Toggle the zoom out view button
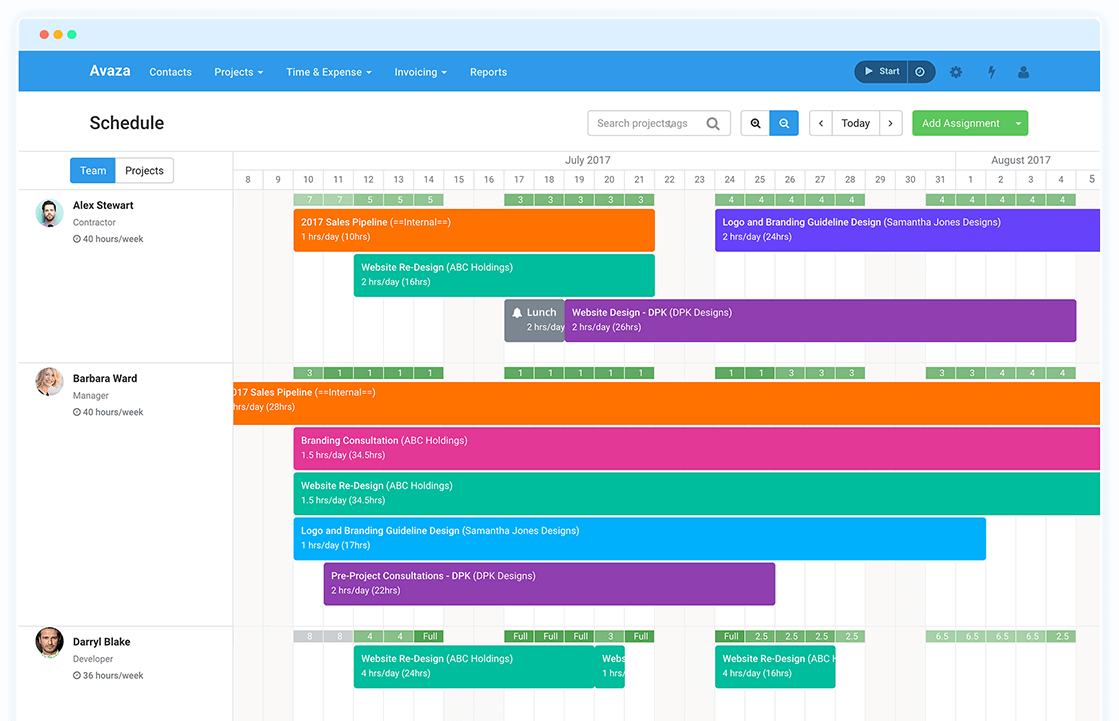The image size is (1119, 721). tap(784, 124)
